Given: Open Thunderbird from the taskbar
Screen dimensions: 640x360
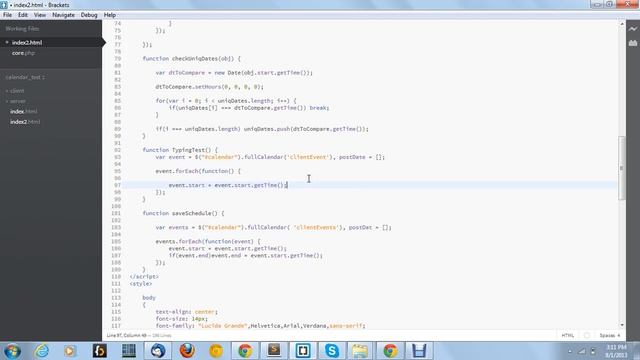Looking at the screenshot, I should click(158, 351).
